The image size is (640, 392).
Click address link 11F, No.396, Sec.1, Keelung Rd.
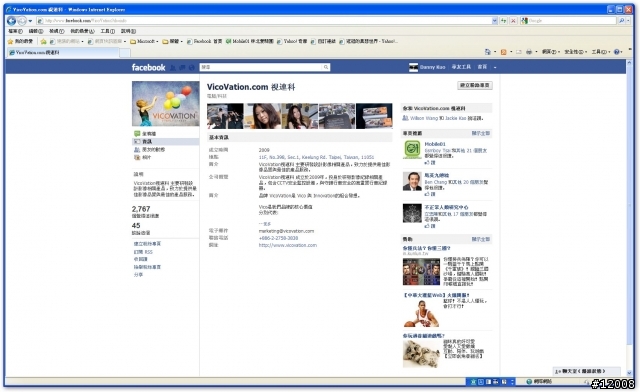click(x=316, y=157)
